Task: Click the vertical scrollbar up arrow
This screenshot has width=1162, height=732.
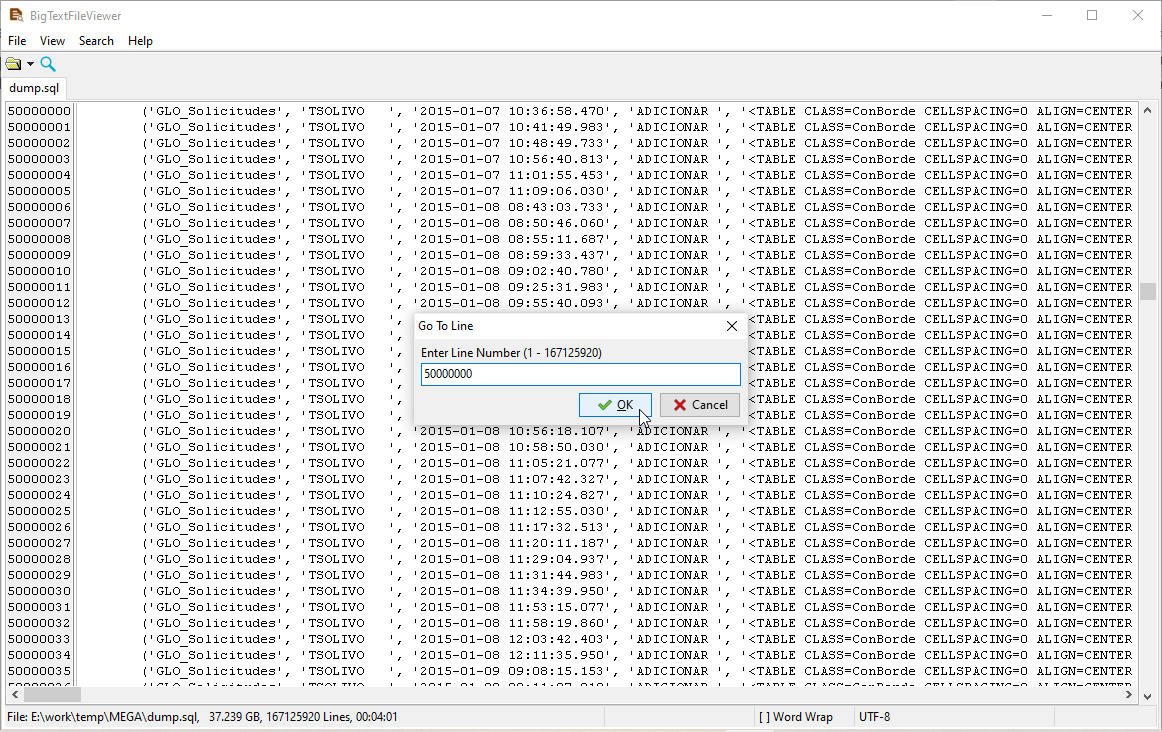Action: (1148, 110)
